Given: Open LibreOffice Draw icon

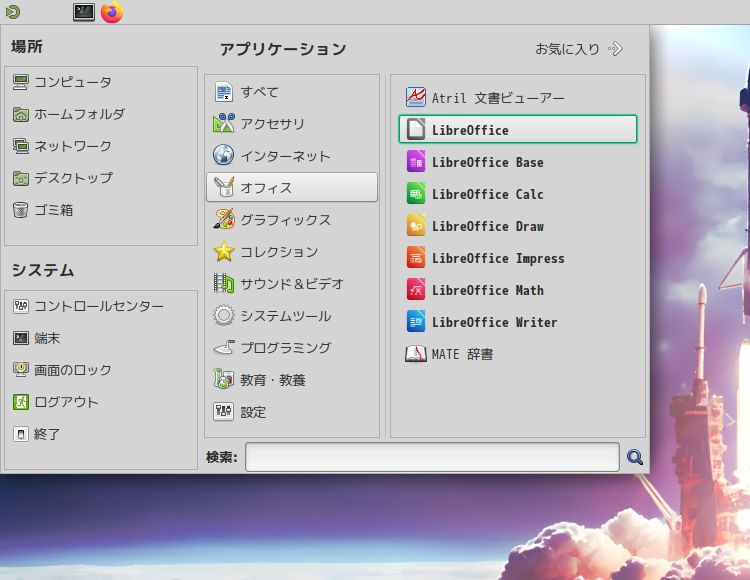Looking at the screenshot, I should tap(416, 226).
